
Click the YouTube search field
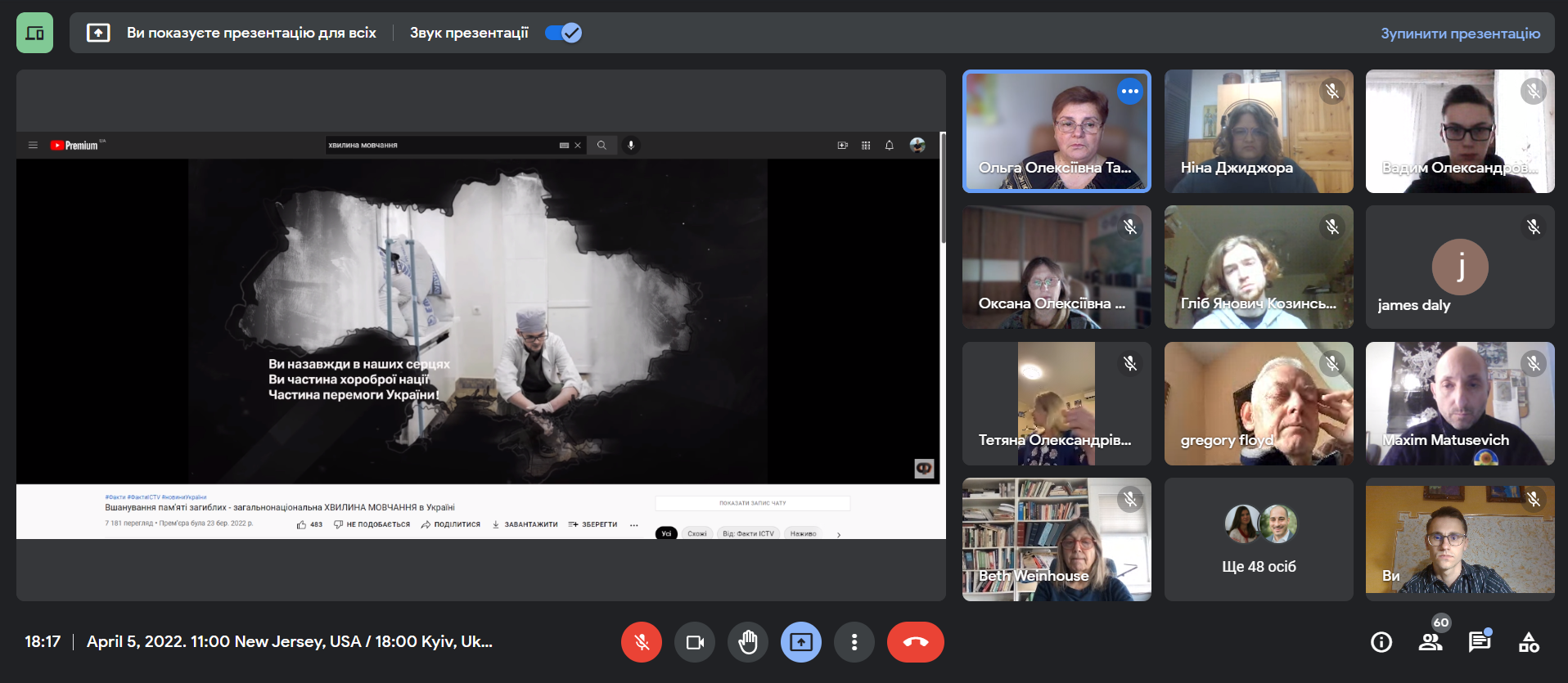point(440,146)
